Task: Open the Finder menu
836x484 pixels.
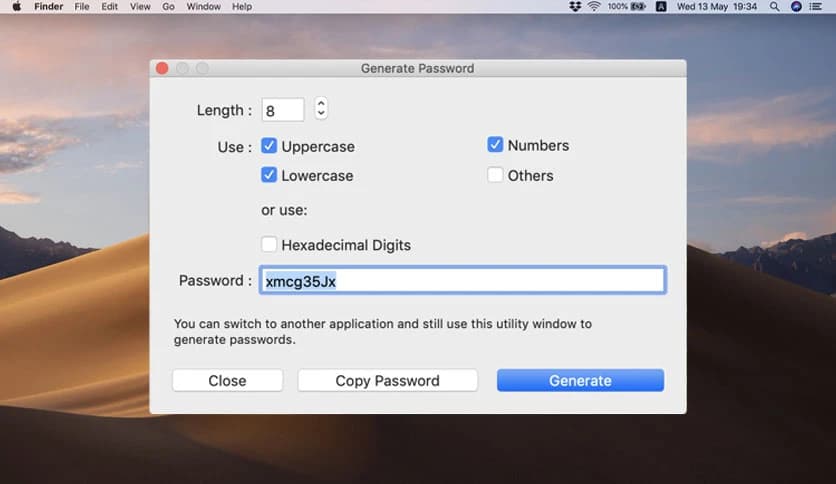Action: 49,6
